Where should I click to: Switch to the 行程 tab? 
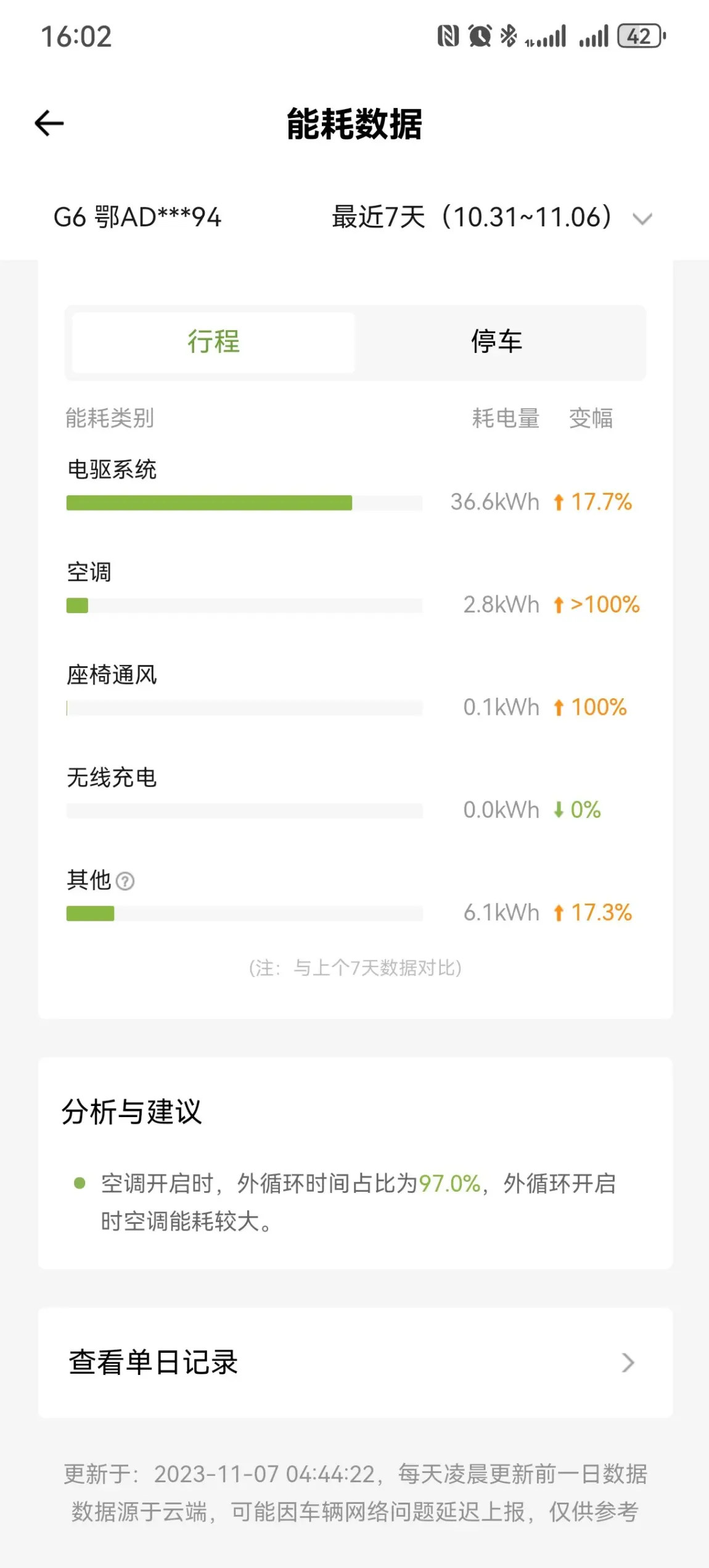(213, 342)
